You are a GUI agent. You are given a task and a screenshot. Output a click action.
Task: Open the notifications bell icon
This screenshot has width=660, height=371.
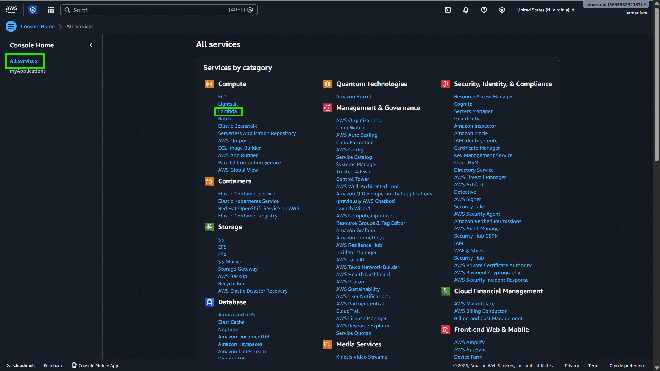click(466, 10)
